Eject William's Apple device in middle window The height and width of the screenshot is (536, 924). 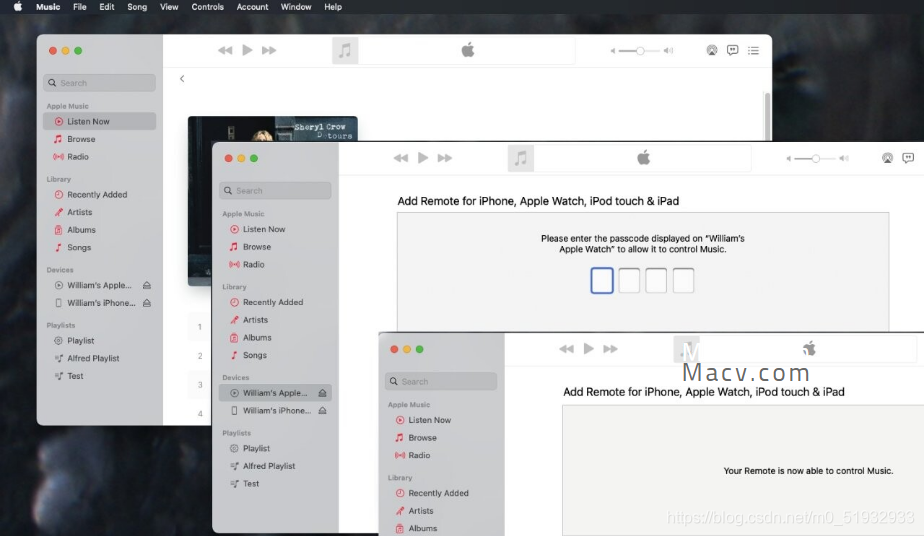click(322, 393)
